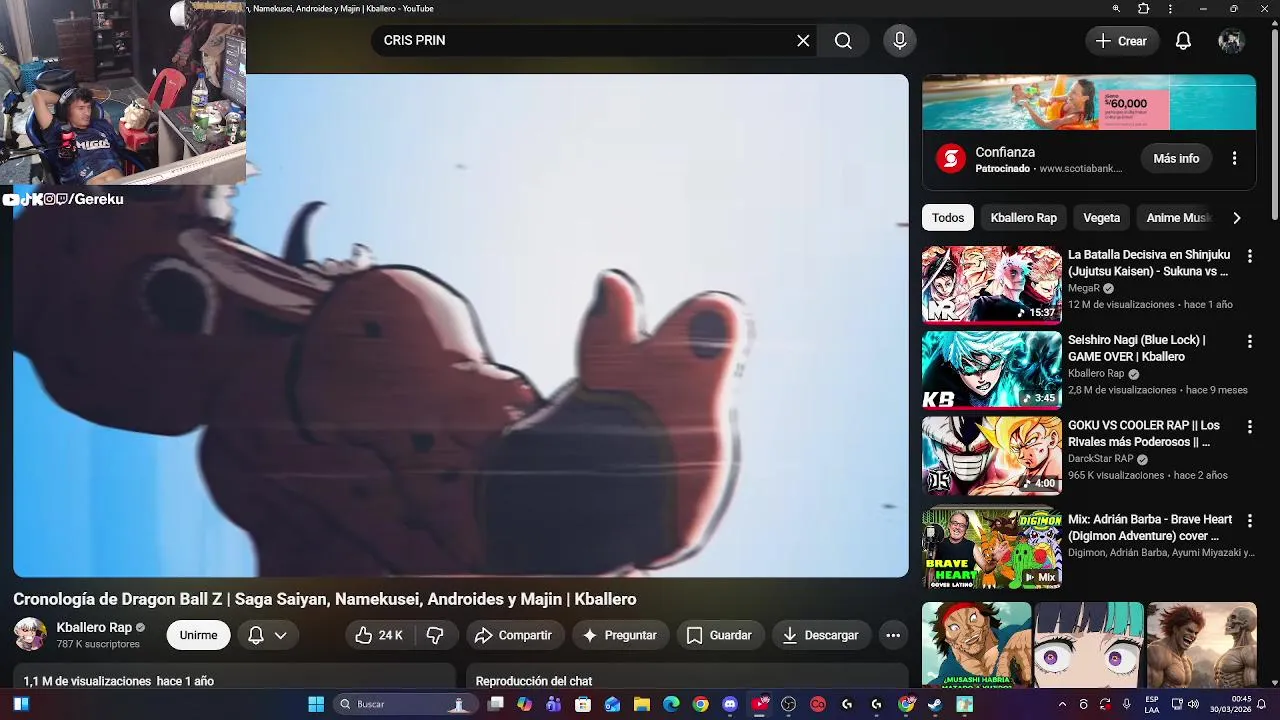
Task: Select the Kballero Rap filter chip
Action: 1023,218
